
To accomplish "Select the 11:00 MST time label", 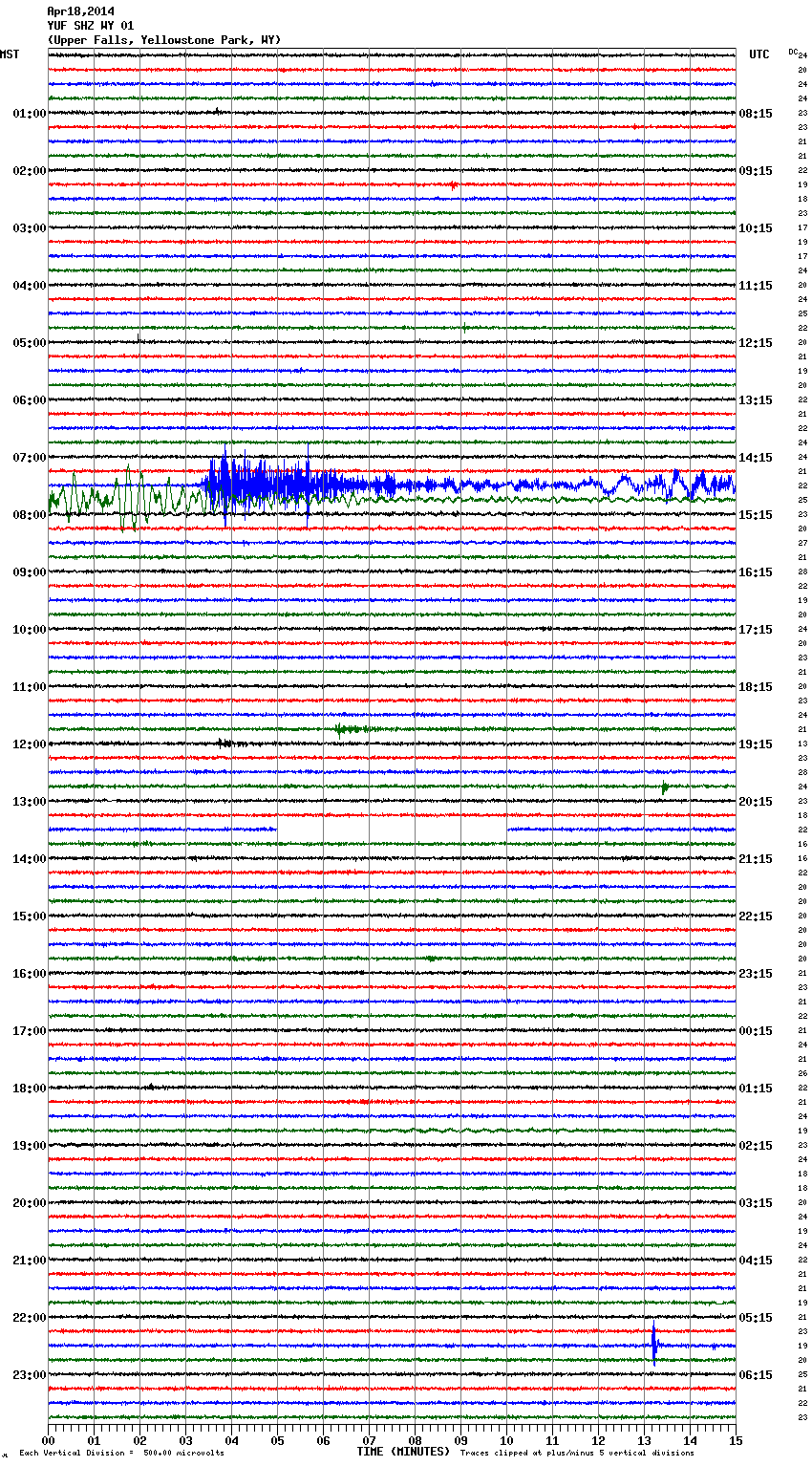I will (x=30, y=687).
